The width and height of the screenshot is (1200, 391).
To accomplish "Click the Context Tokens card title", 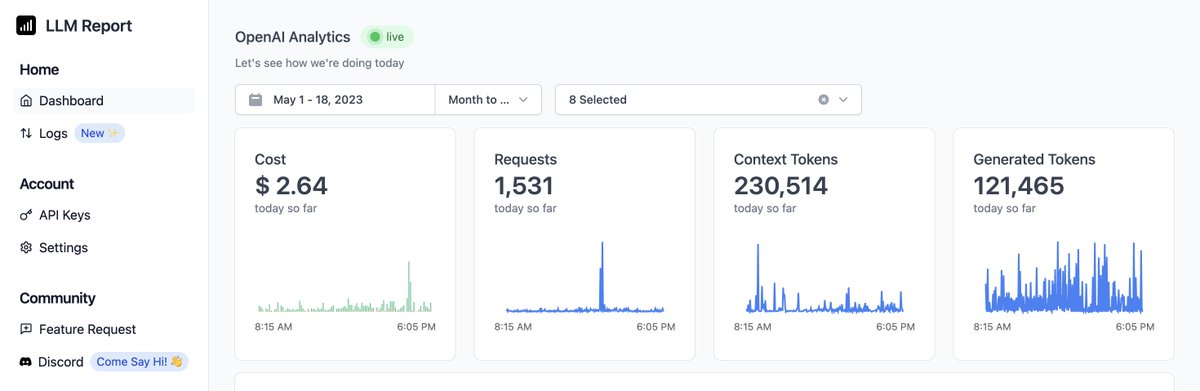I will pyautogui.click(x=786, y=159).
